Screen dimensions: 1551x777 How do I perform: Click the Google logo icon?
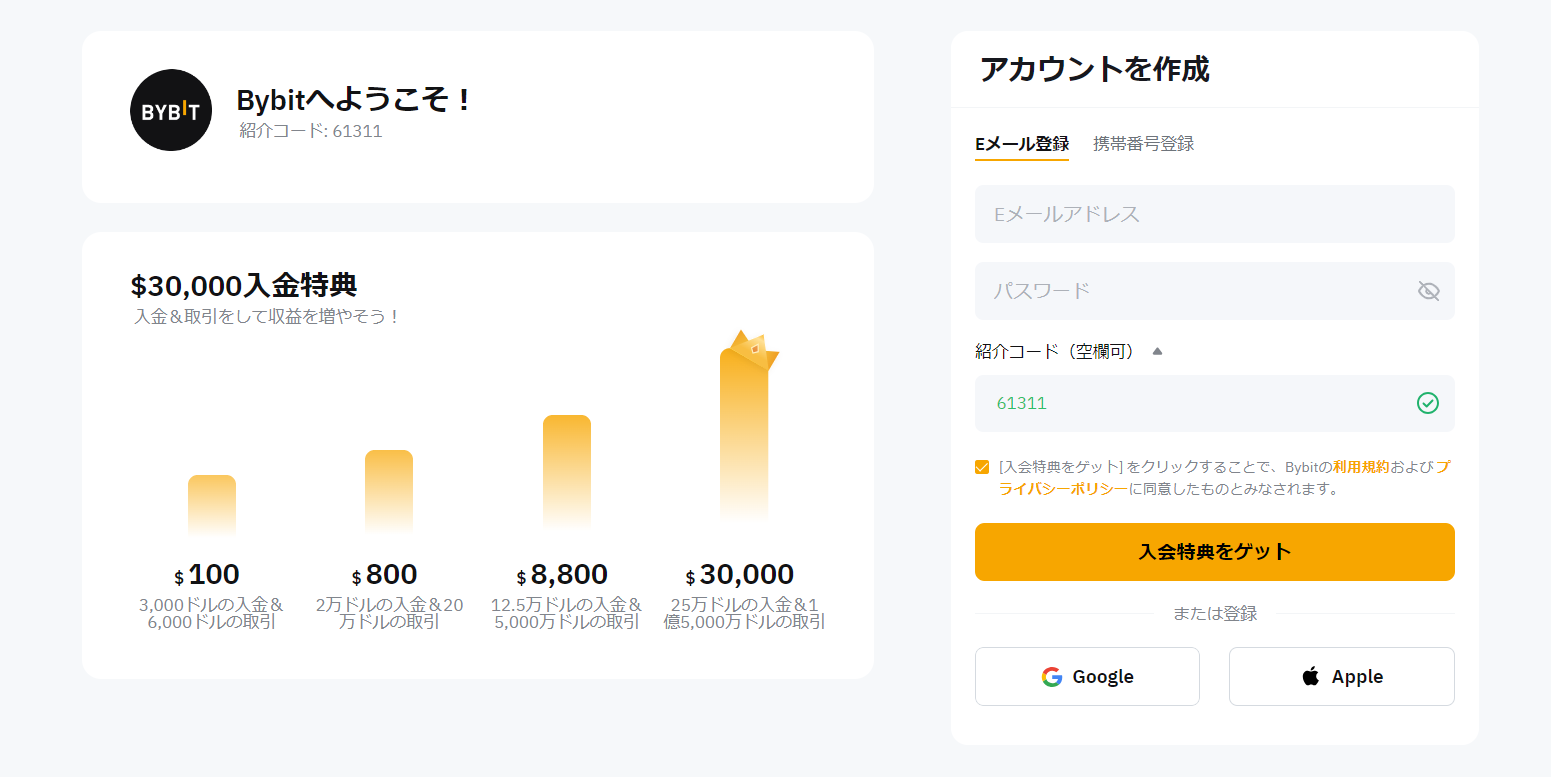pos(1051,677)
